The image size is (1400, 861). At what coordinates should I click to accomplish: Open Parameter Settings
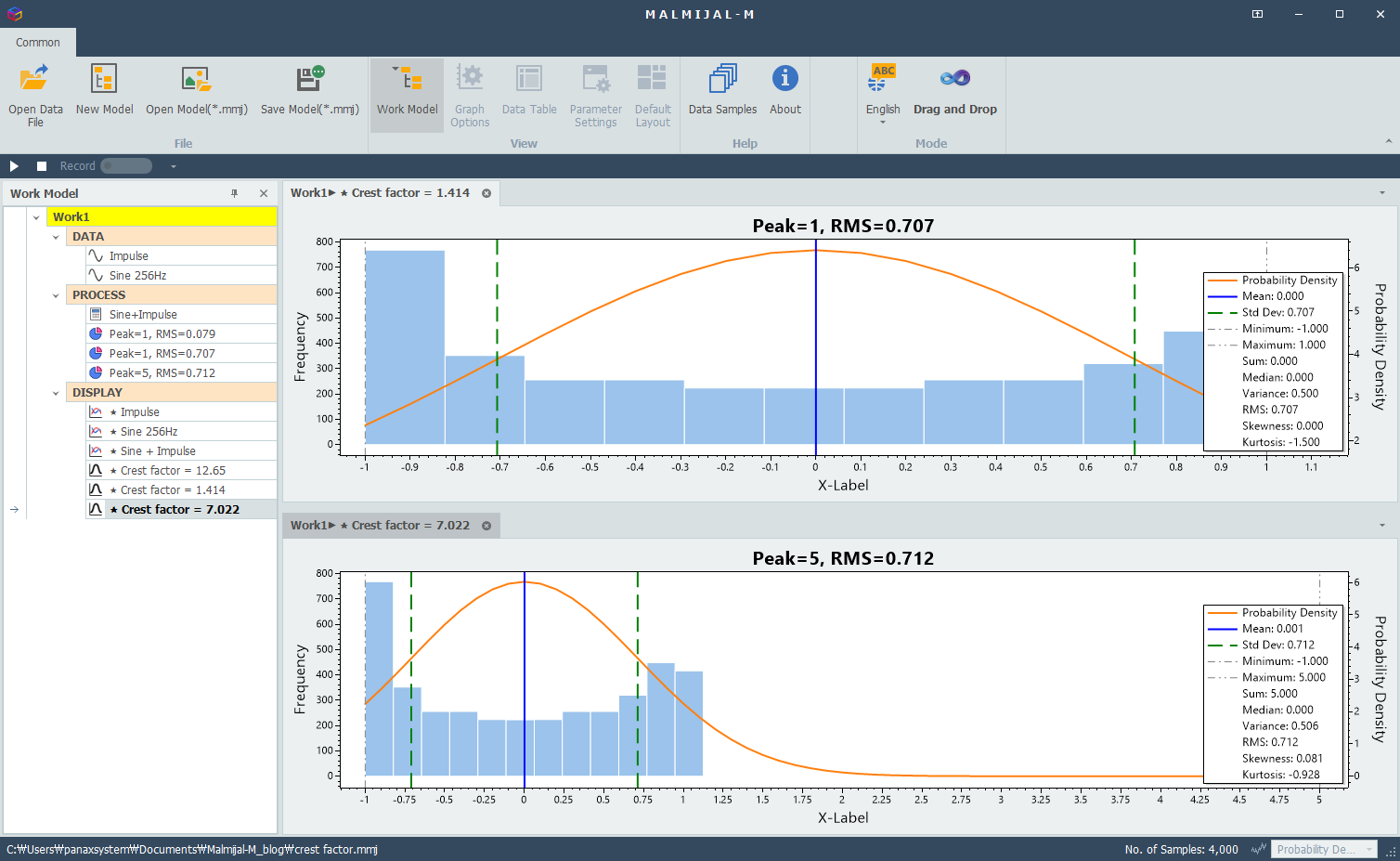tap(596, 95)
